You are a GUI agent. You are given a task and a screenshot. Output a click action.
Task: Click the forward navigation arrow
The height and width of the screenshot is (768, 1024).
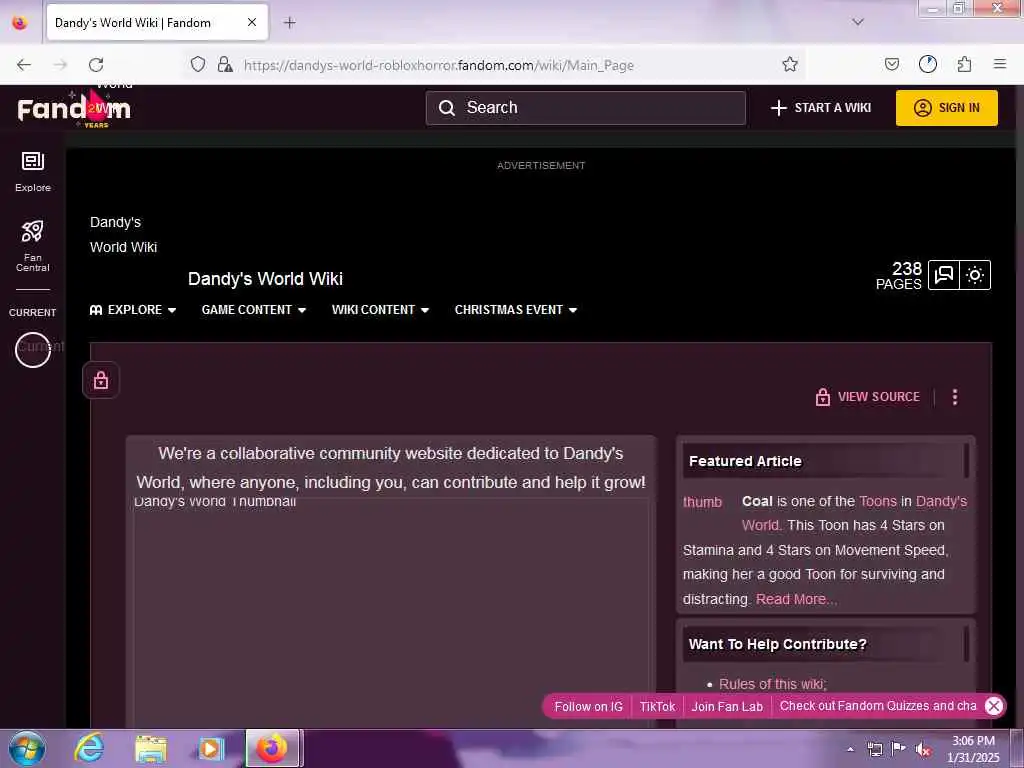[x=60, y=65]
